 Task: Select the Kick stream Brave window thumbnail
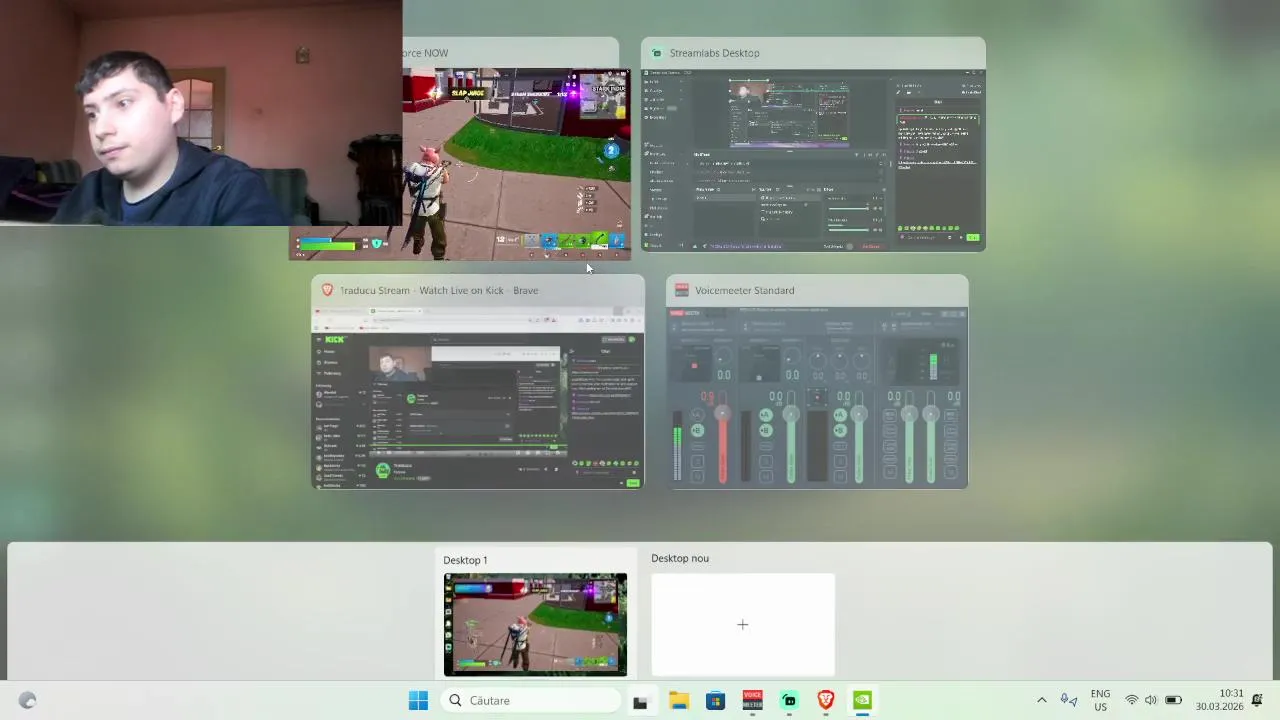[478, 397]
